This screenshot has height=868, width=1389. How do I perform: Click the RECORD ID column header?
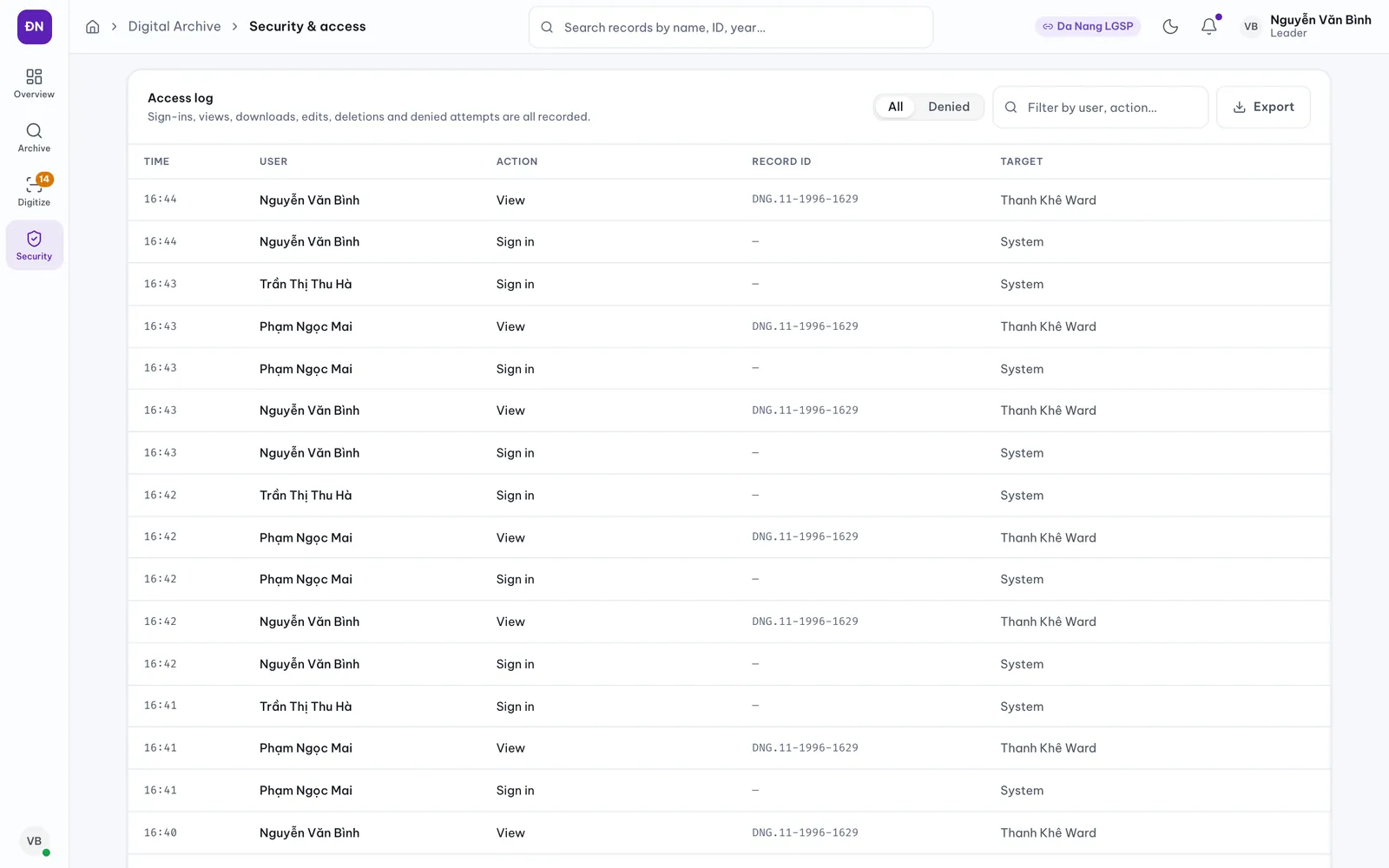781,161
